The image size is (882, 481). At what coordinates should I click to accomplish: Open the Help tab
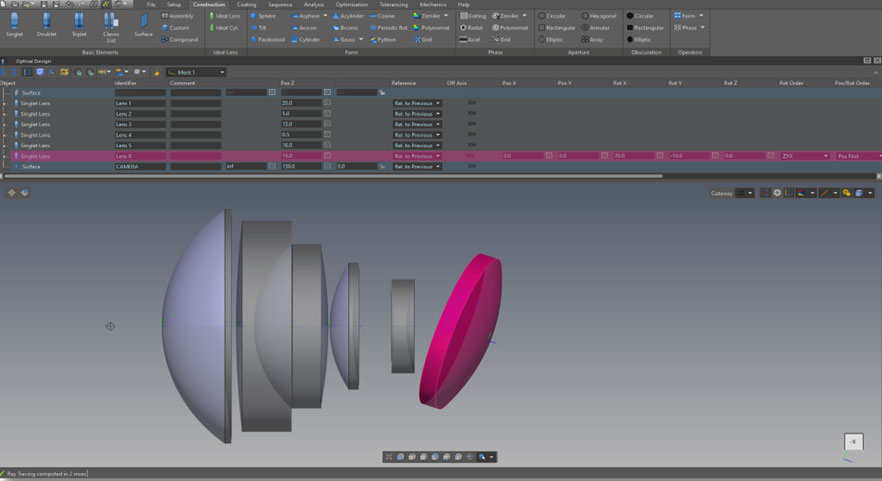tap(464, 5)
